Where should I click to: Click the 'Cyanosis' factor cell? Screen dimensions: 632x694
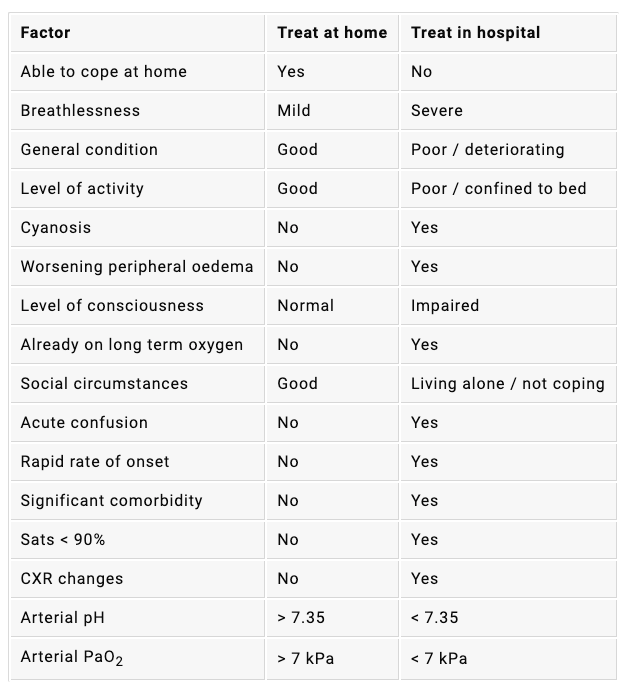55,228
